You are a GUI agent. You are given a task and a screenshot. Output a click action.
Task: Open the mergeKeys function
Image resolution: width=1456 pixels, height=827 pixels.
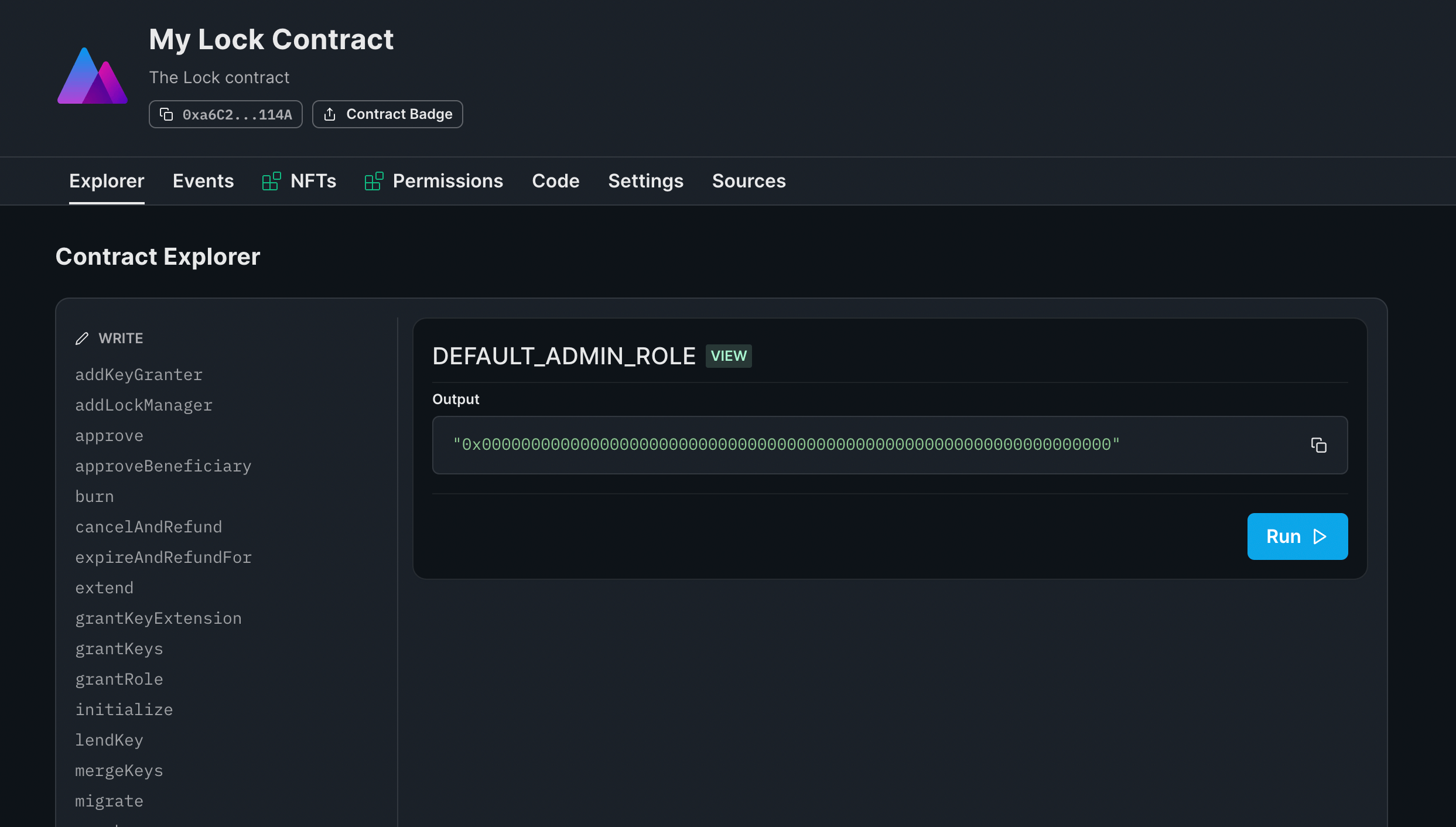(119, 770)
